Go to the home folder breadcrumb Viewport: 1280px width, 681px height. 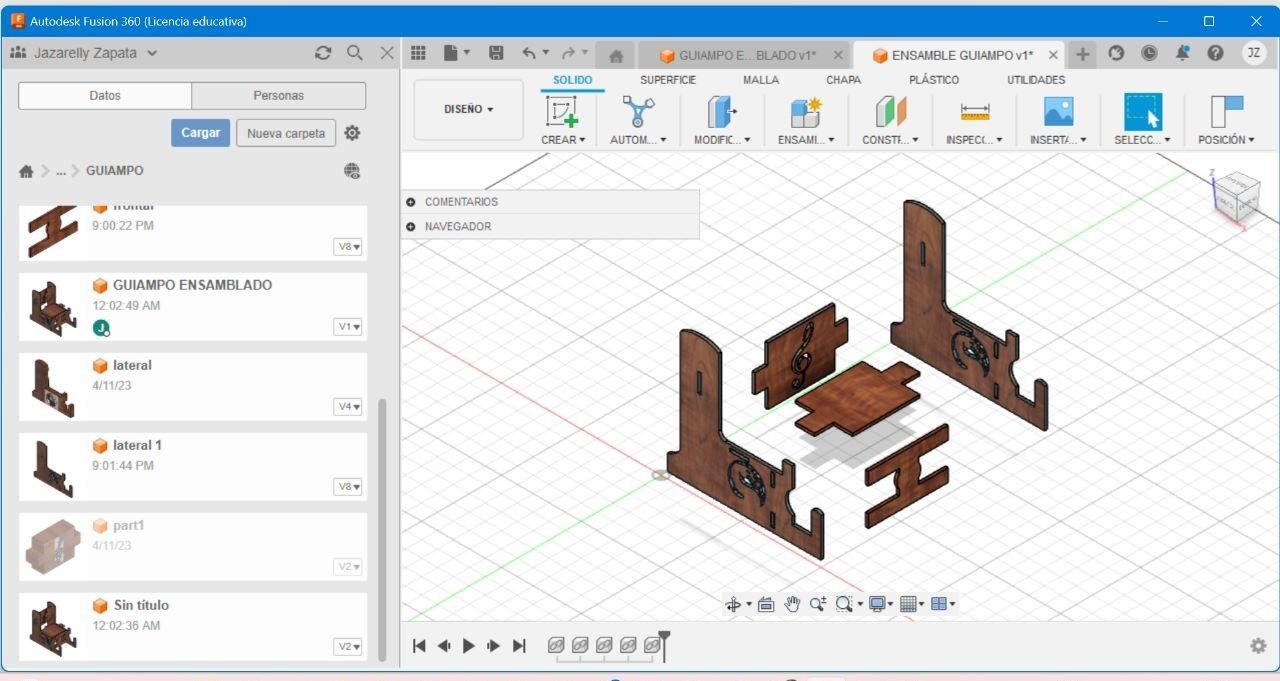coord(26,171)
